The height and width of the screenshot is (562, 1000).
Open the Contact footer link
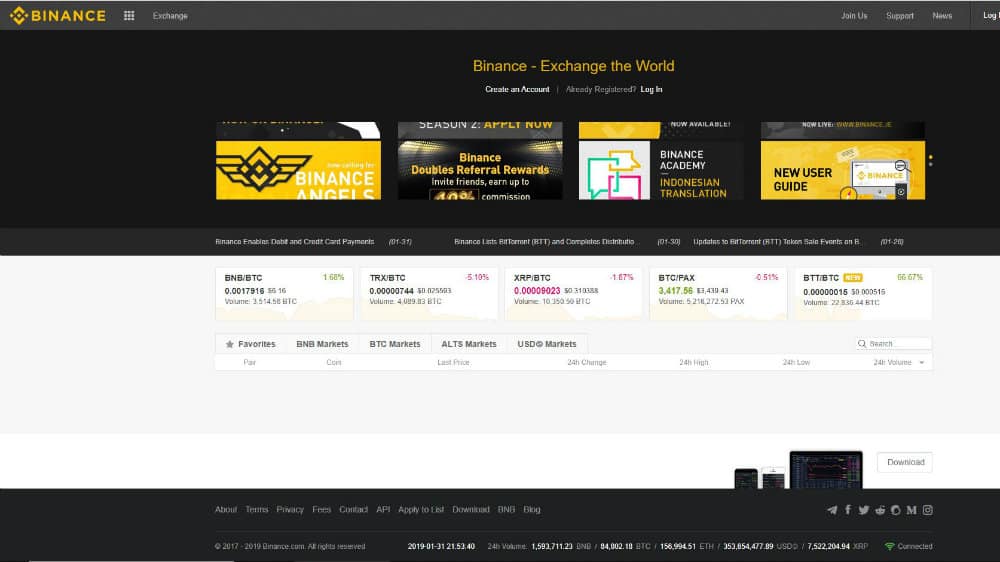[x=353, y=510]
